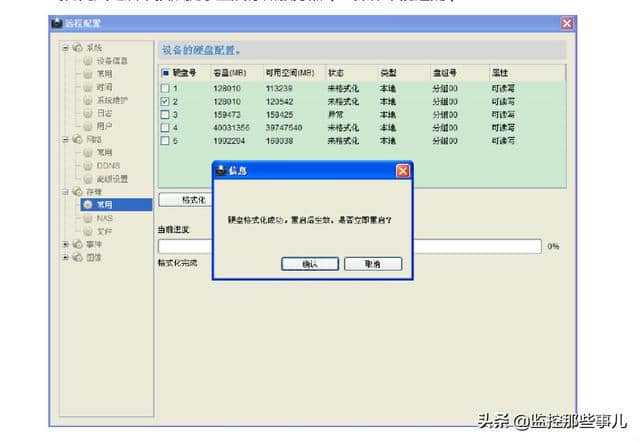
Task: Click capacity value 159472
Action: [227, 115]
